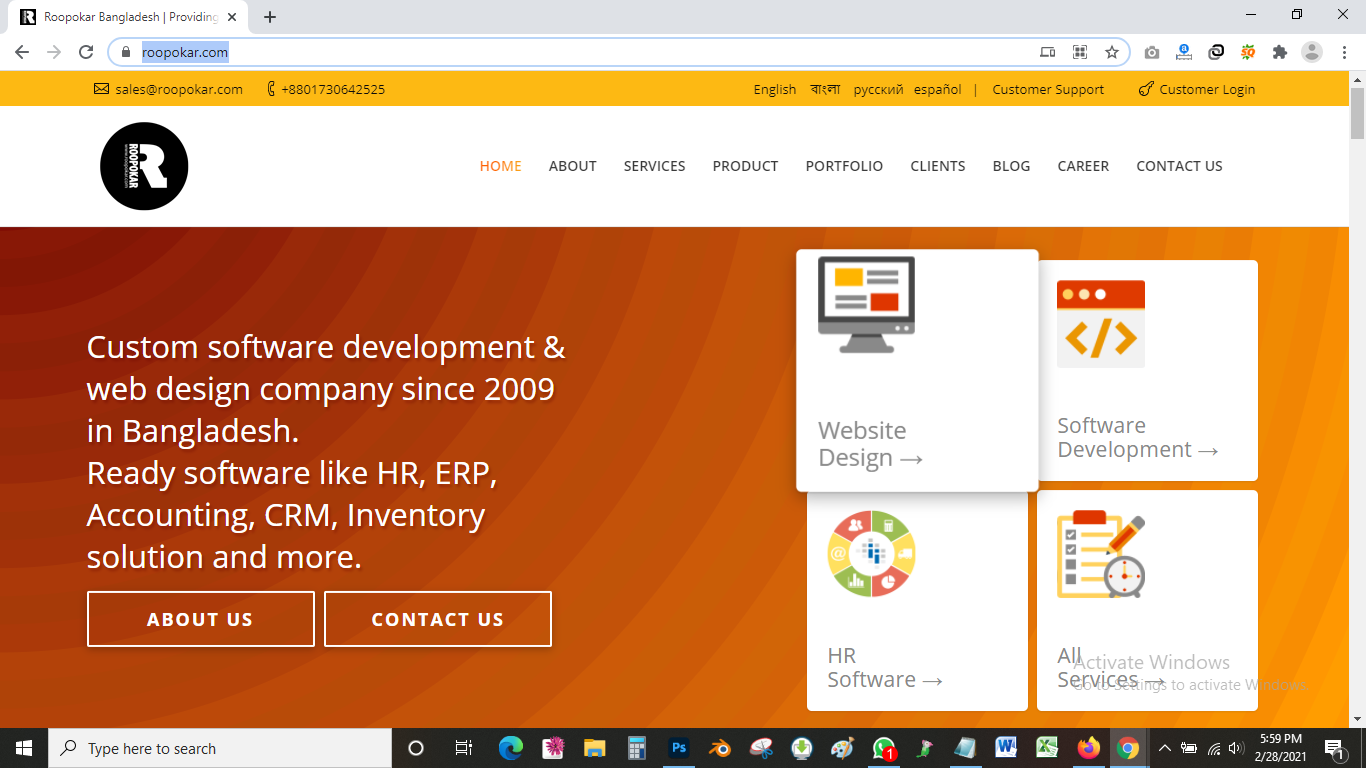
Task: Click the Website Design monitor icon
Action: coord(866,305)
